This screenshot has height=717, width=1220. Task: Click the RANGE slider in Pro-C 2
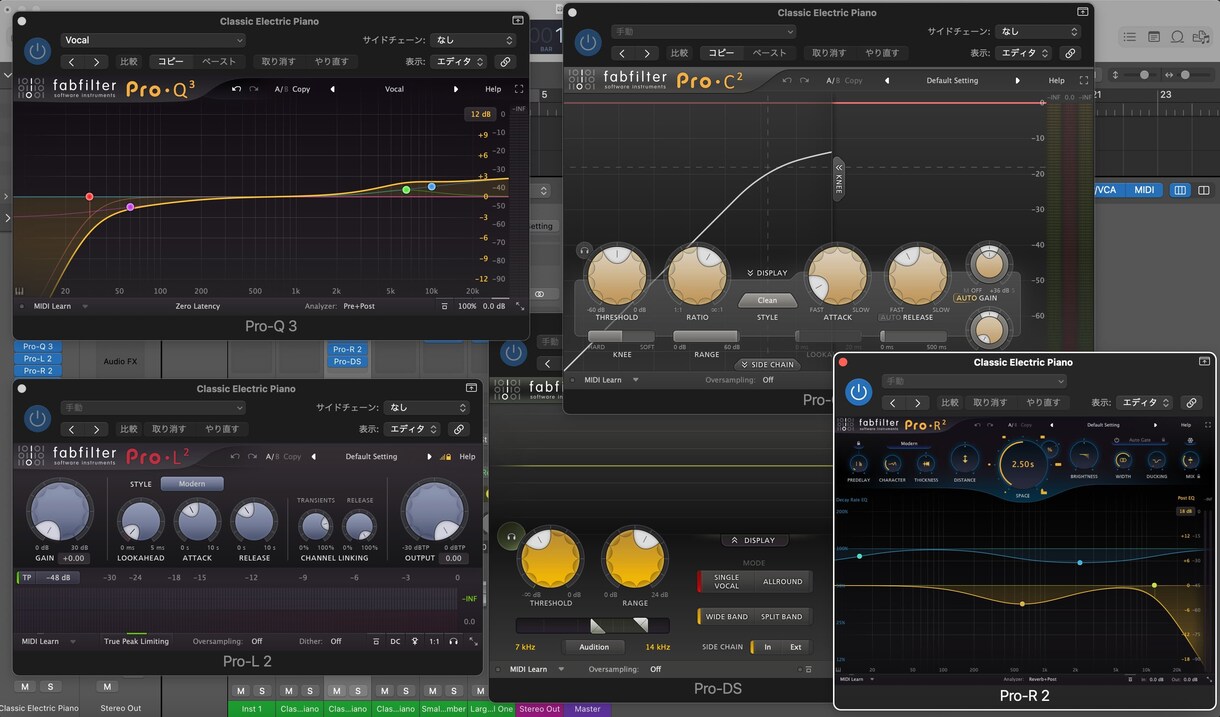point(706,337)
